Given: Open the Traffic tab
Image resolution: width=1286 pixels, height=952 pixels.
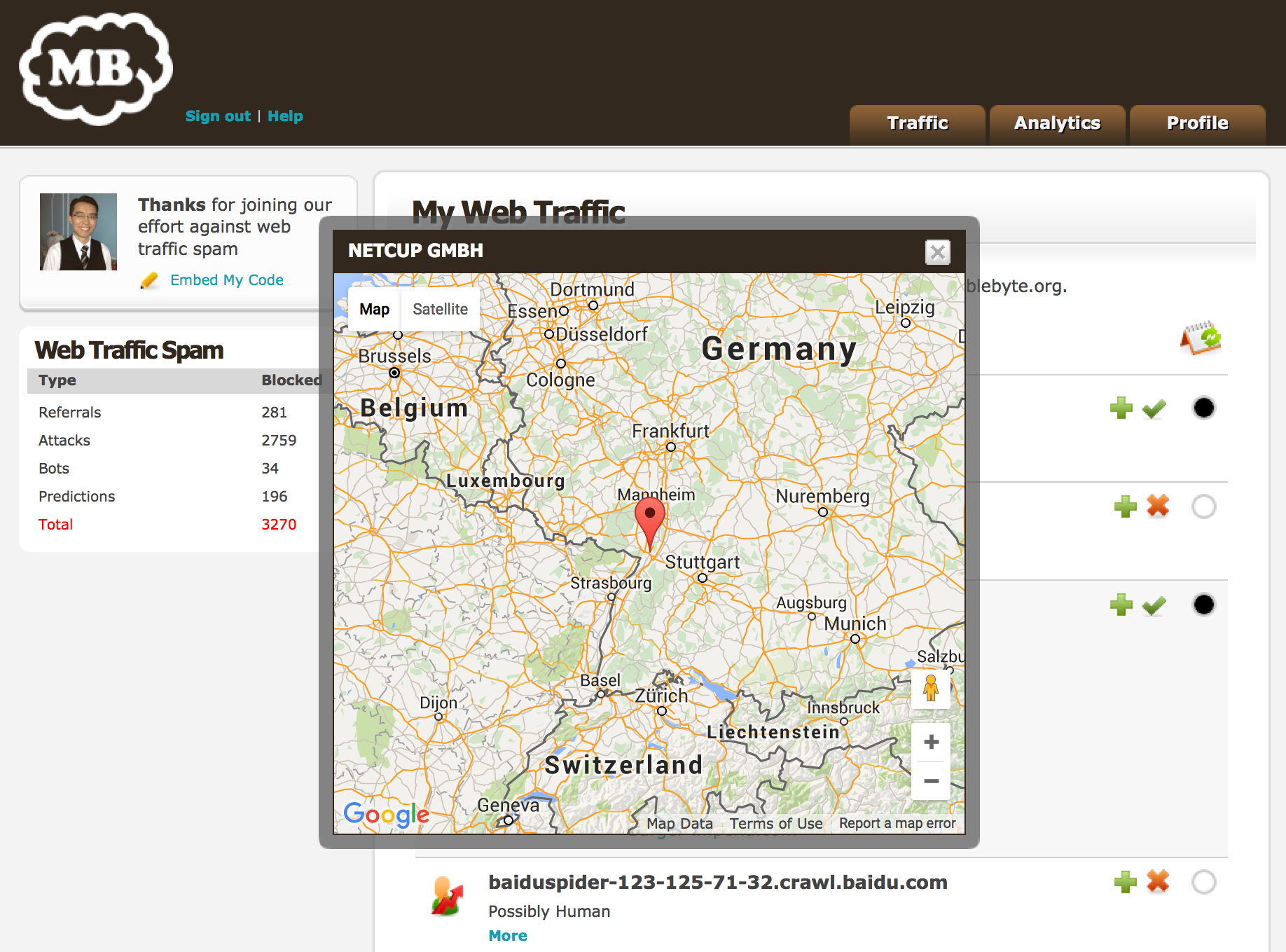Looking at the screenshot, I should 918,124.
